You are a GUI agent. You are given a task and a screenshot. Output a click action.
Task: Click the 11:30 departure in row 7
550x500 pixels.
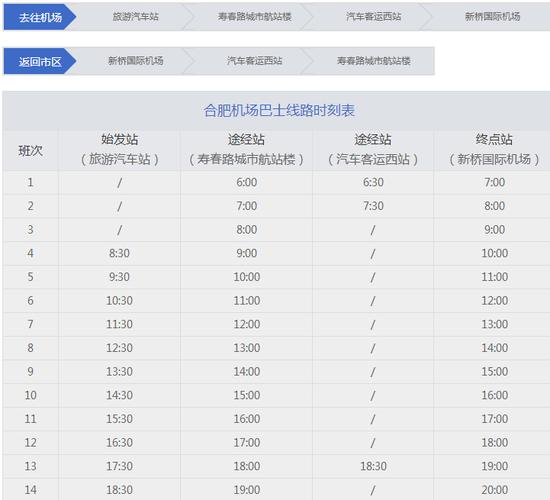(x=119, y=324)
